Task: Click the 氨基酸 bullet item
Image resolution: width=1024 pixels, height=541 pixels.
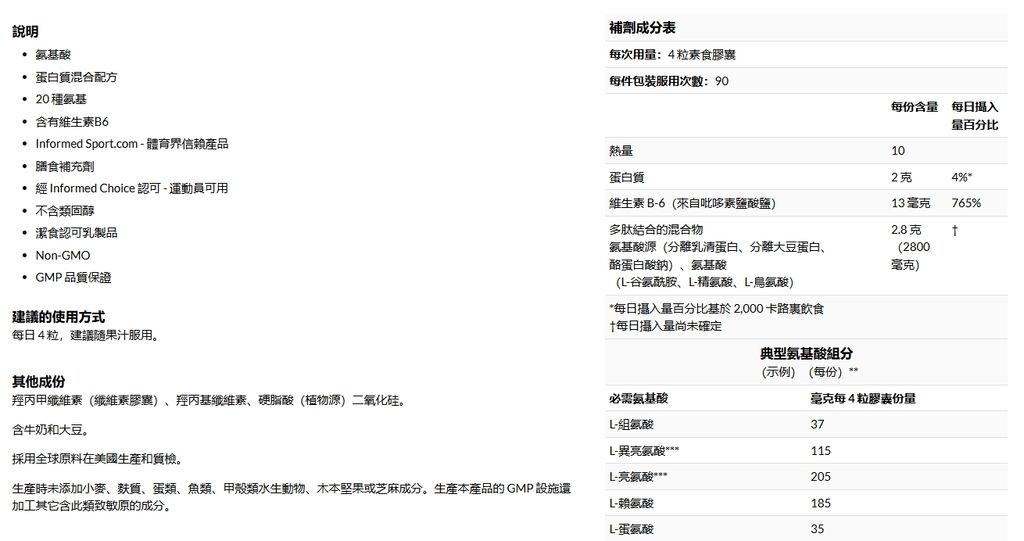Action: [x=53, y=55]
